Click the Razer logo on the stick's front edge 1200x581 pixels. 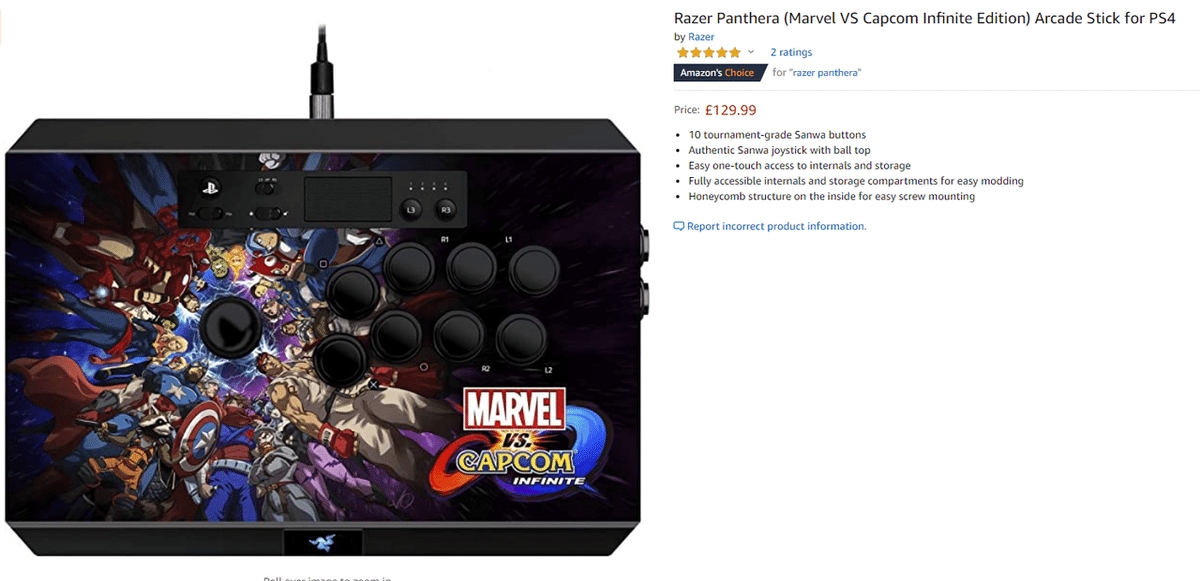[x=324, y=541]
